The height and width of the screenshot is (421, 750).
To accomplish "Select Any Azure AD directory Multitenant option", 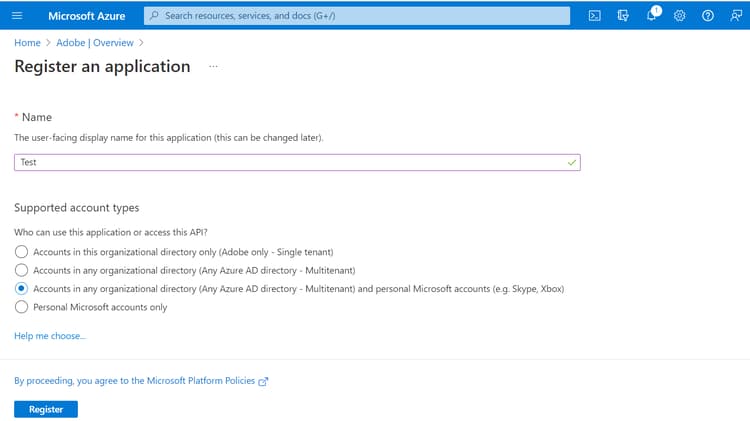I will (22, 270).
